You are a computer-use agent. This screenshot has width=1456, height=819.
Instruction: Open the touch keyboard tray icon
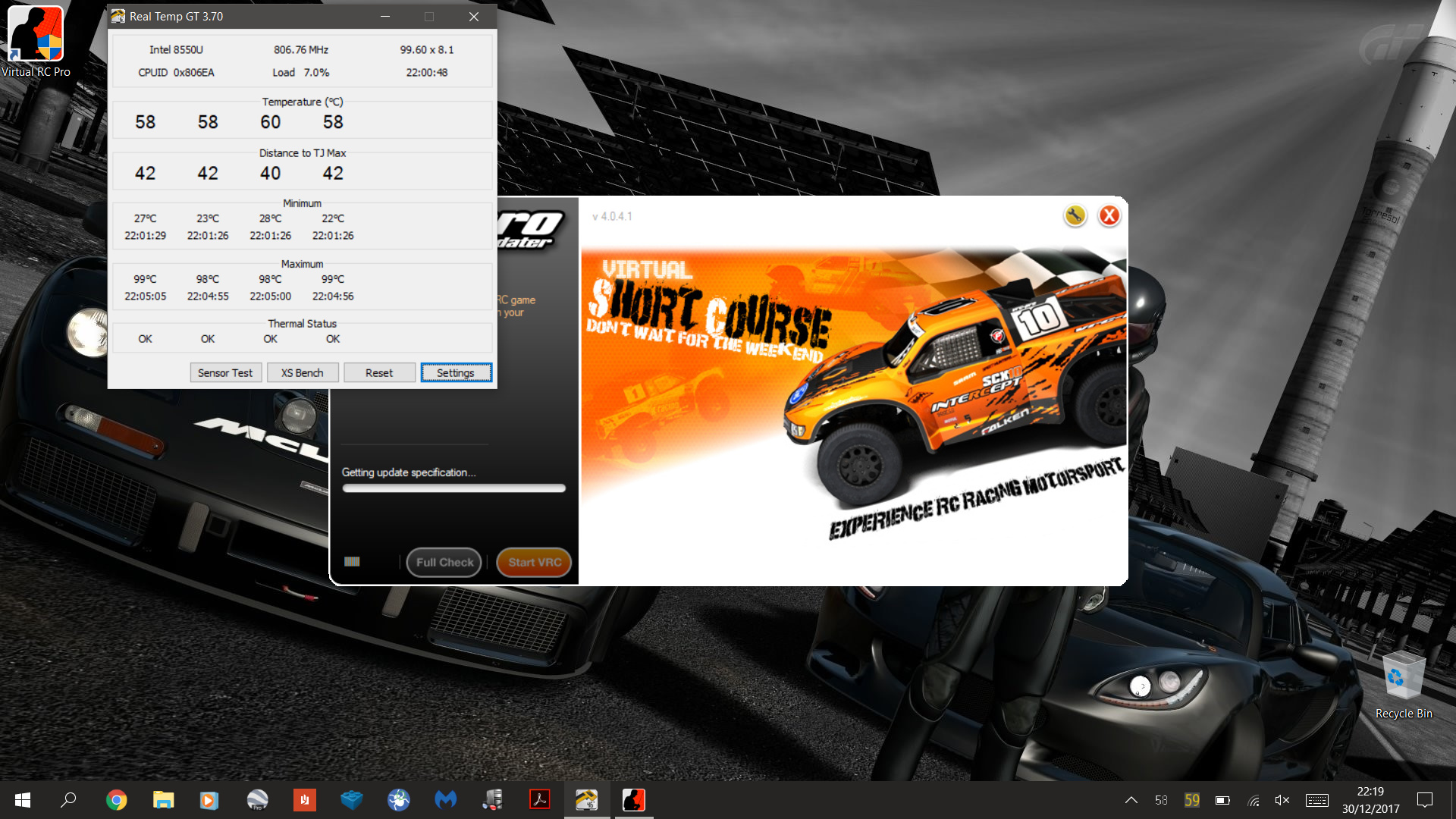coord(1317,800)
